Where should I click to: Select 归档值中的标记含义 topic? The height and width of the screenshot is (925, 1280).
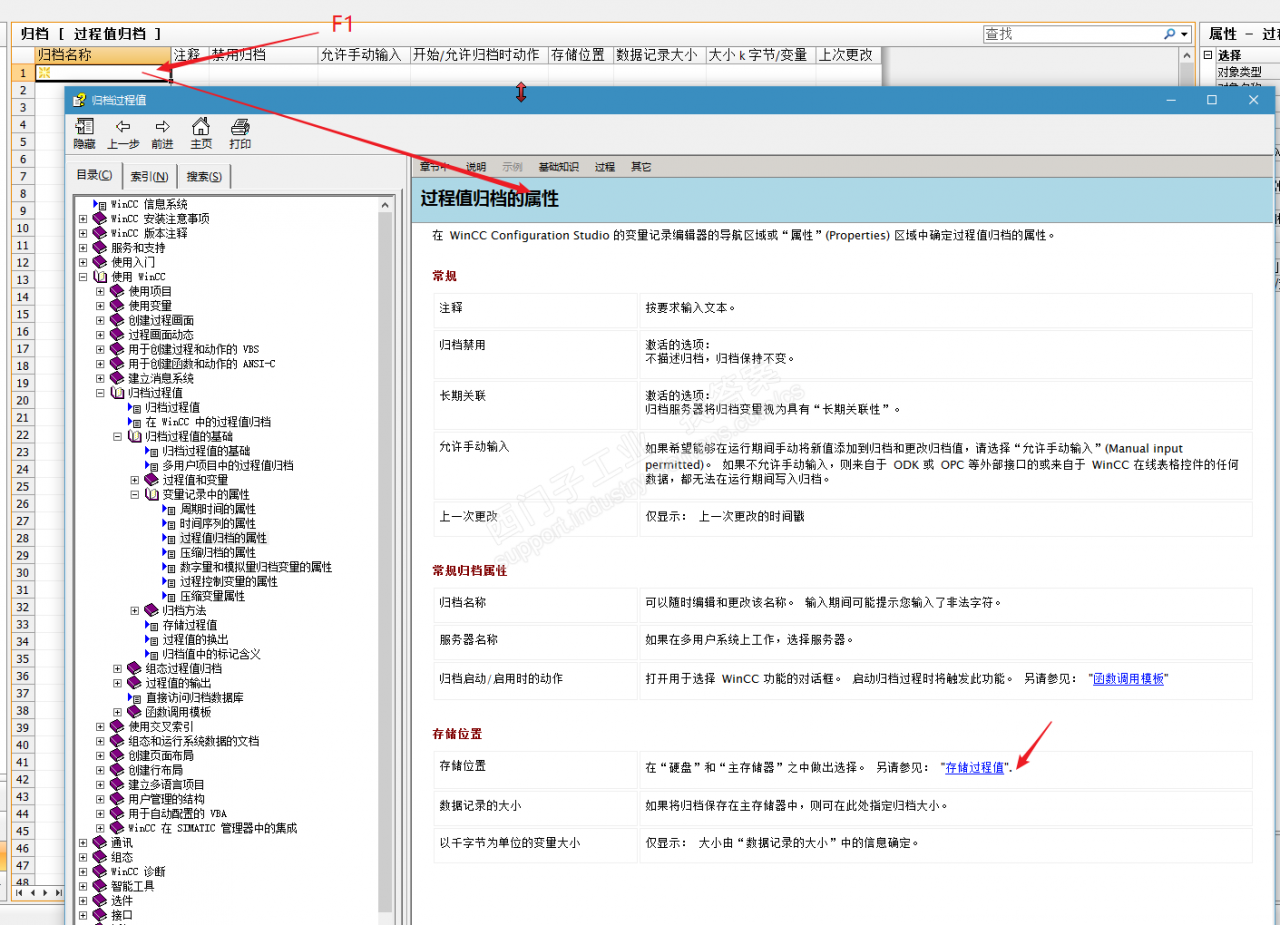212,654
